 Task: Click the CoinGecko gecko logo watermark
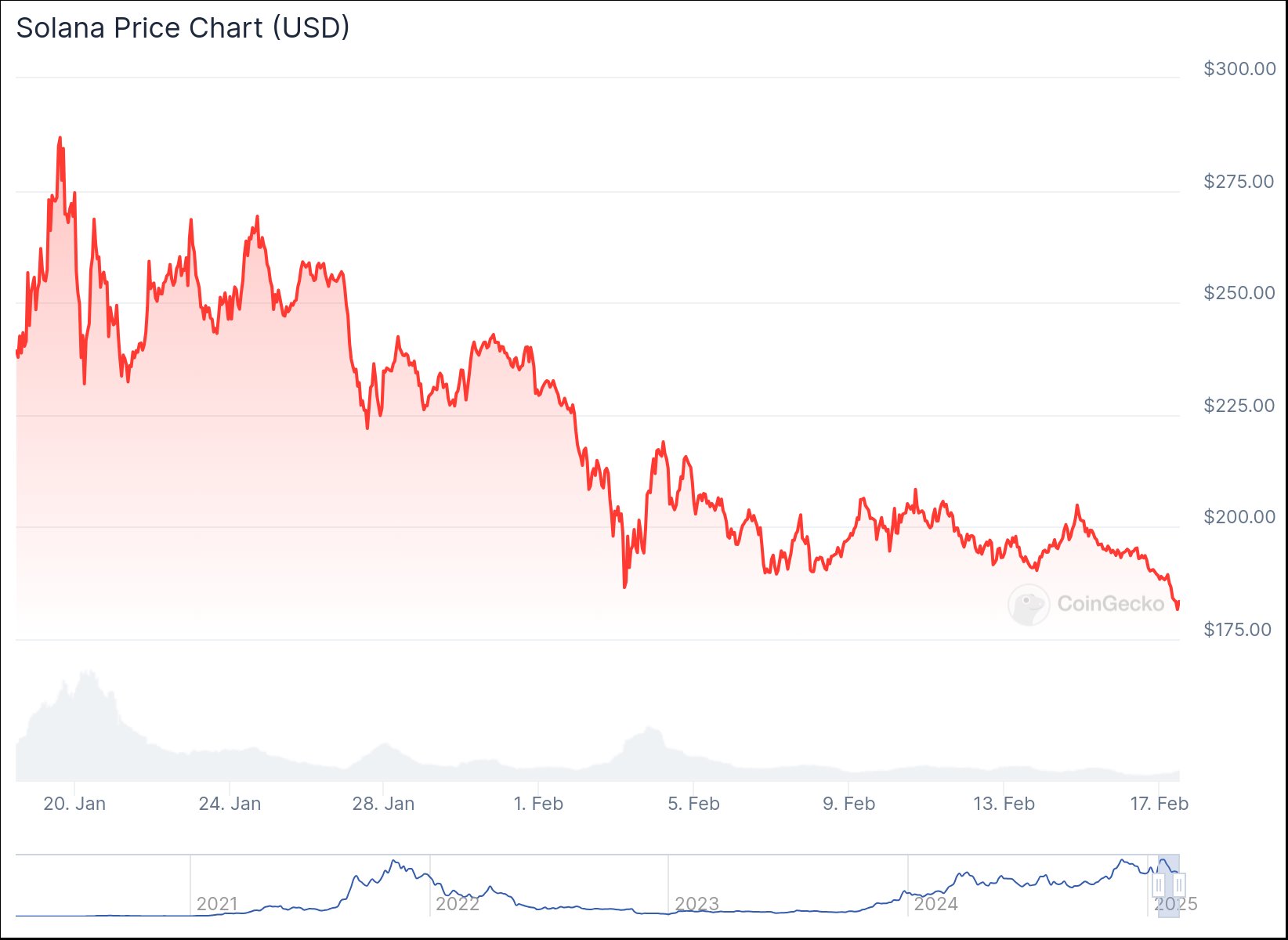[1029, 605]
